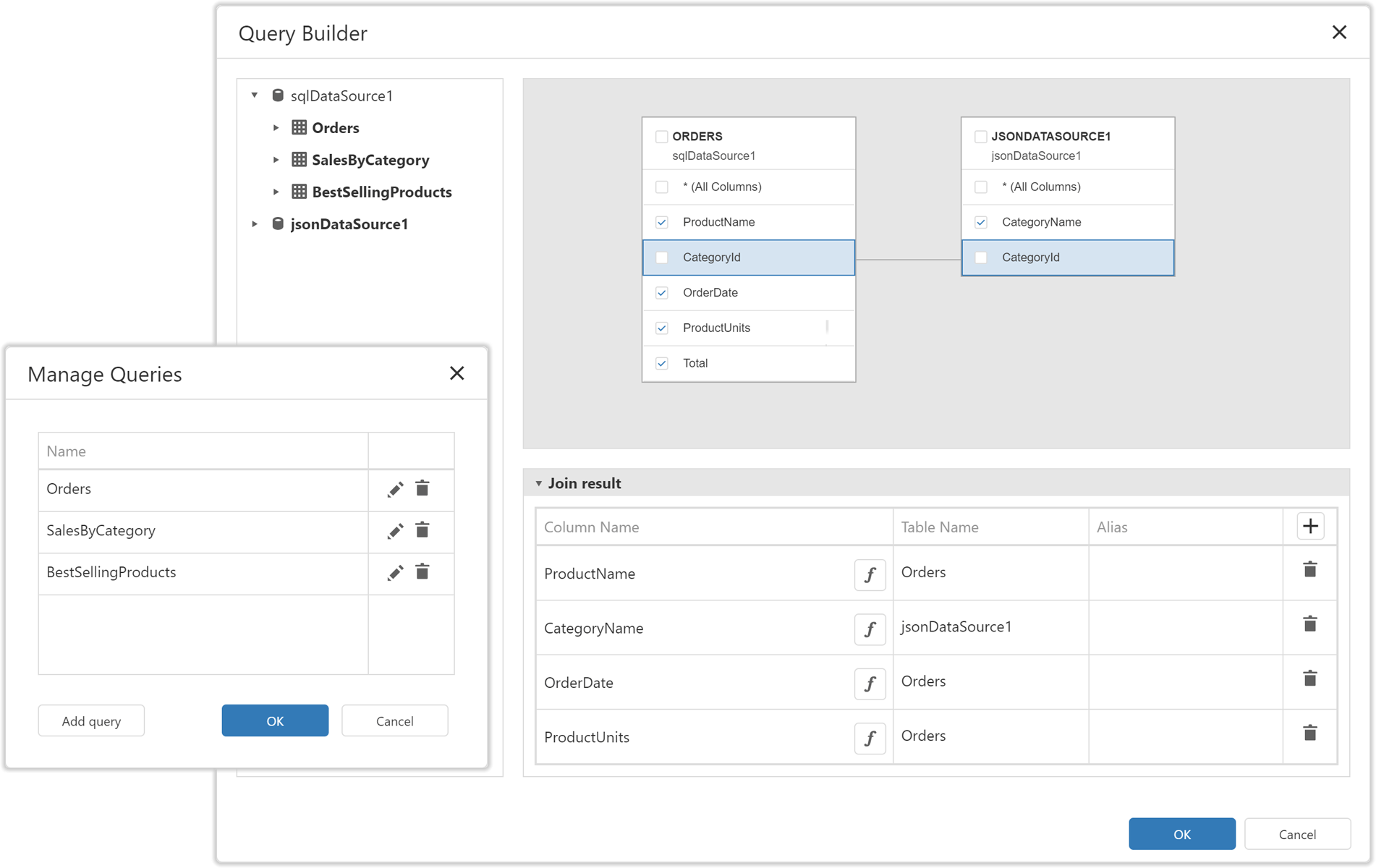The width and height of the screenshot is (1376, 868).
Task: Edit the BestSellingProducts query
Action: click(x=395, y=572)
